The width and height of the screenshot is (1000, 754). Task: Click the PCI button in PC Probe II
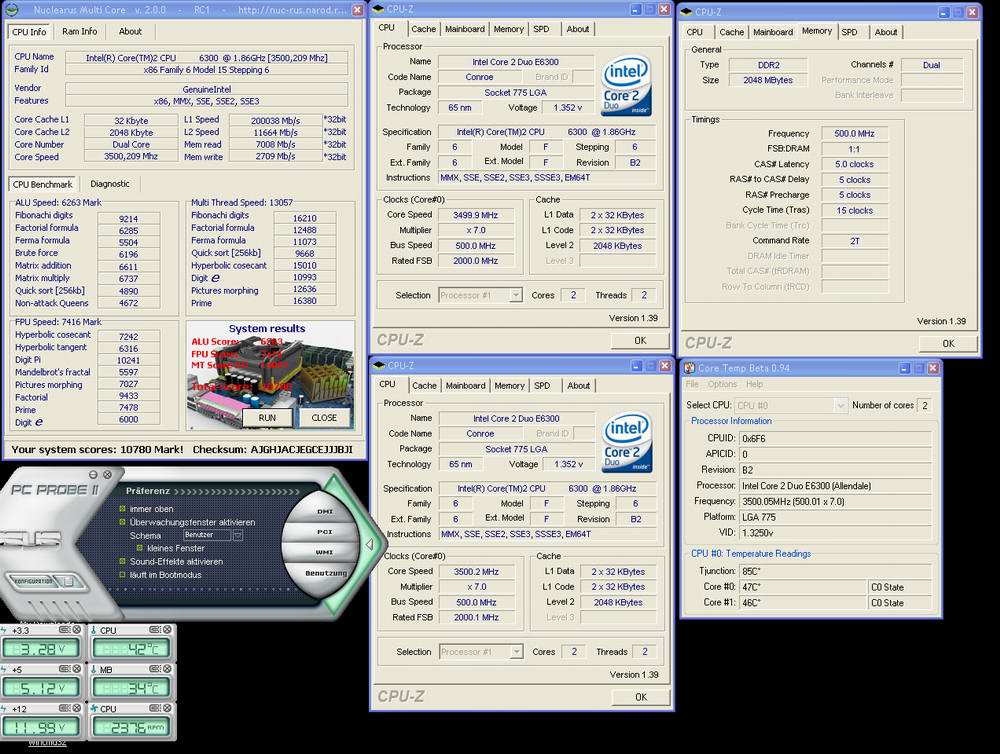(325, 531)
